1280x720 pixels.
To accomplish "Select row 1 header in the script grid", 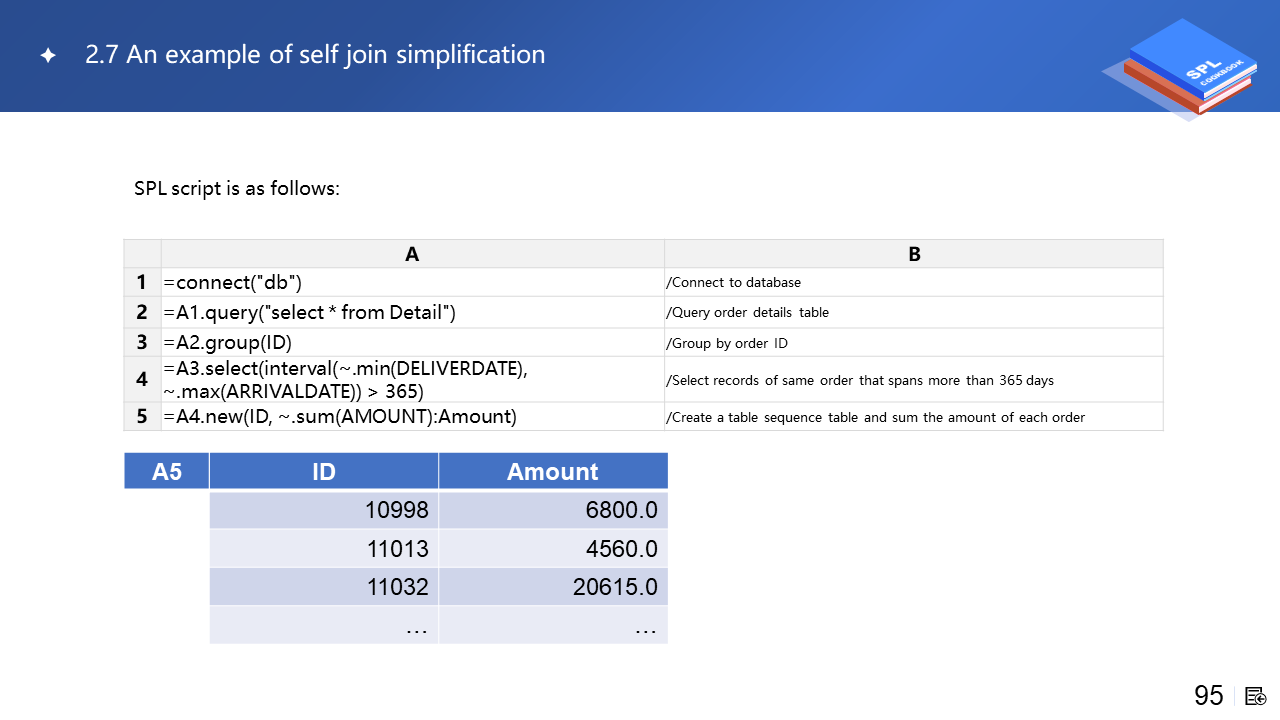I will tap(142, 283).
